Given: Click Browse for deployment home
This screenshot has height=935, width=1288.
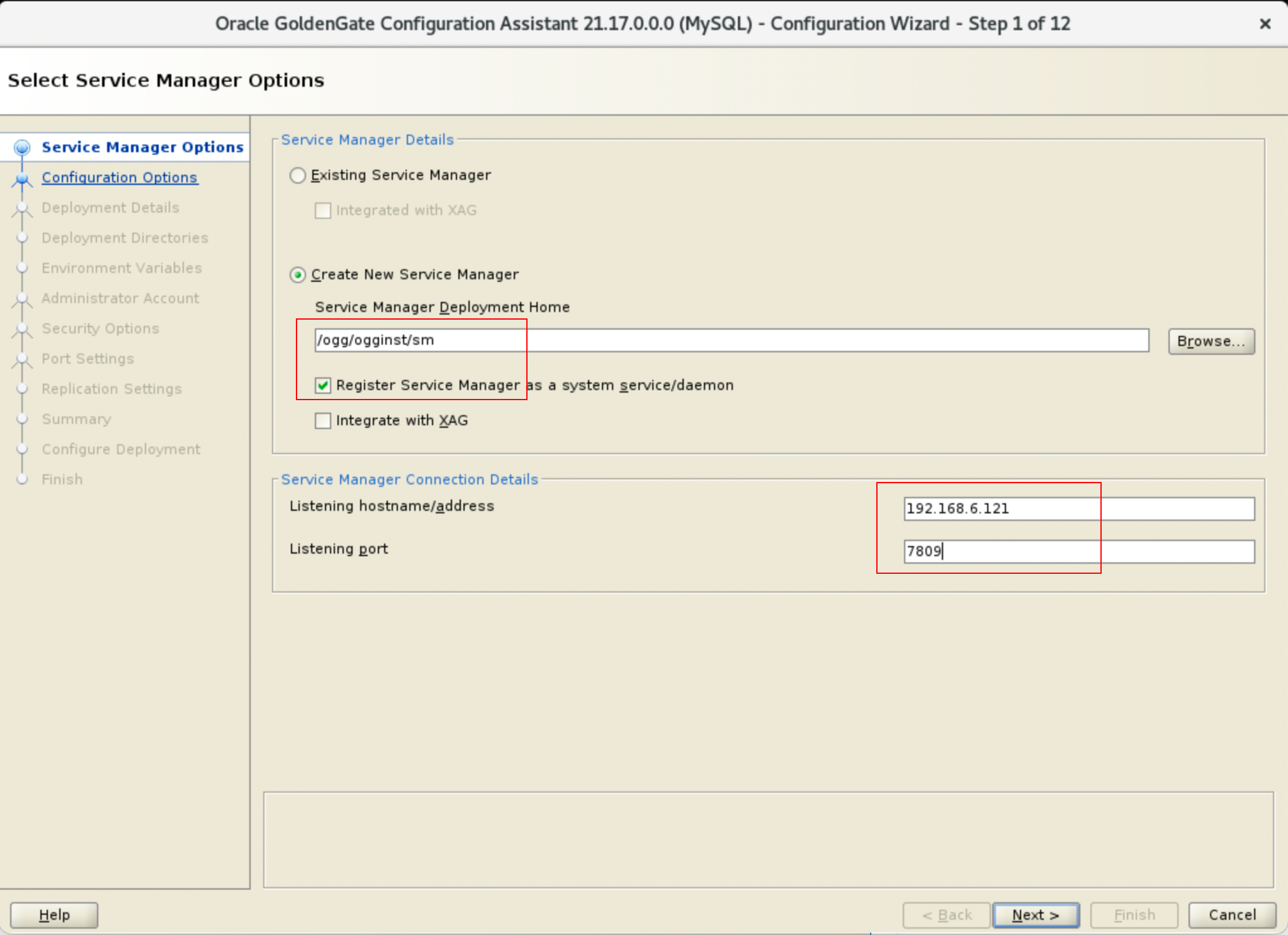Looking at the screenshot, I should 1211,341.
